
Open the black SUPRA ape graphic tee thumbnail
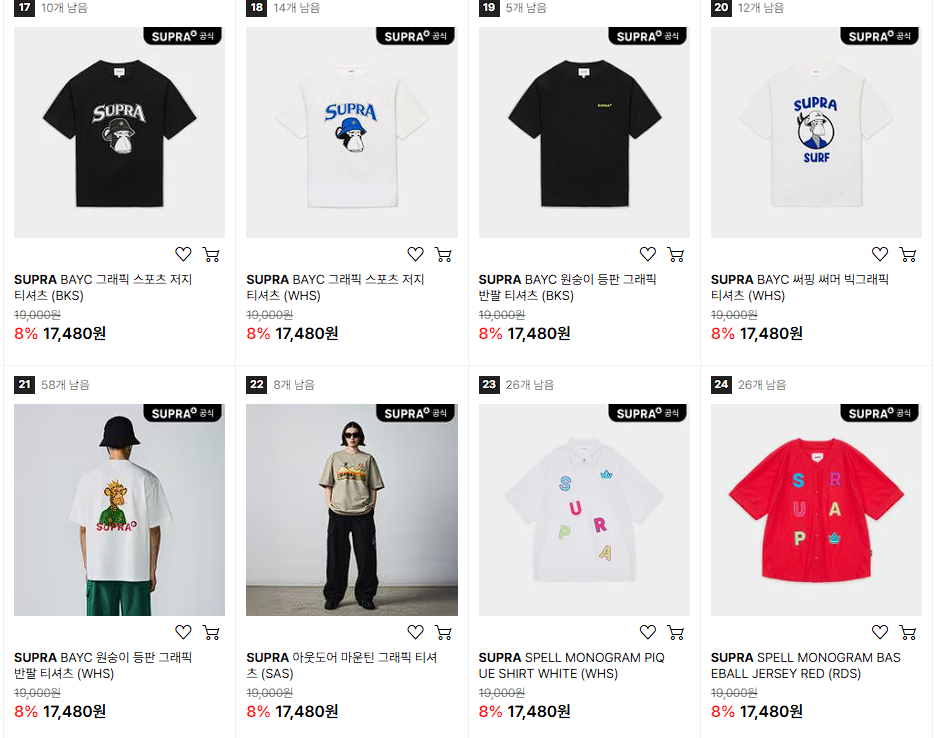119,132
